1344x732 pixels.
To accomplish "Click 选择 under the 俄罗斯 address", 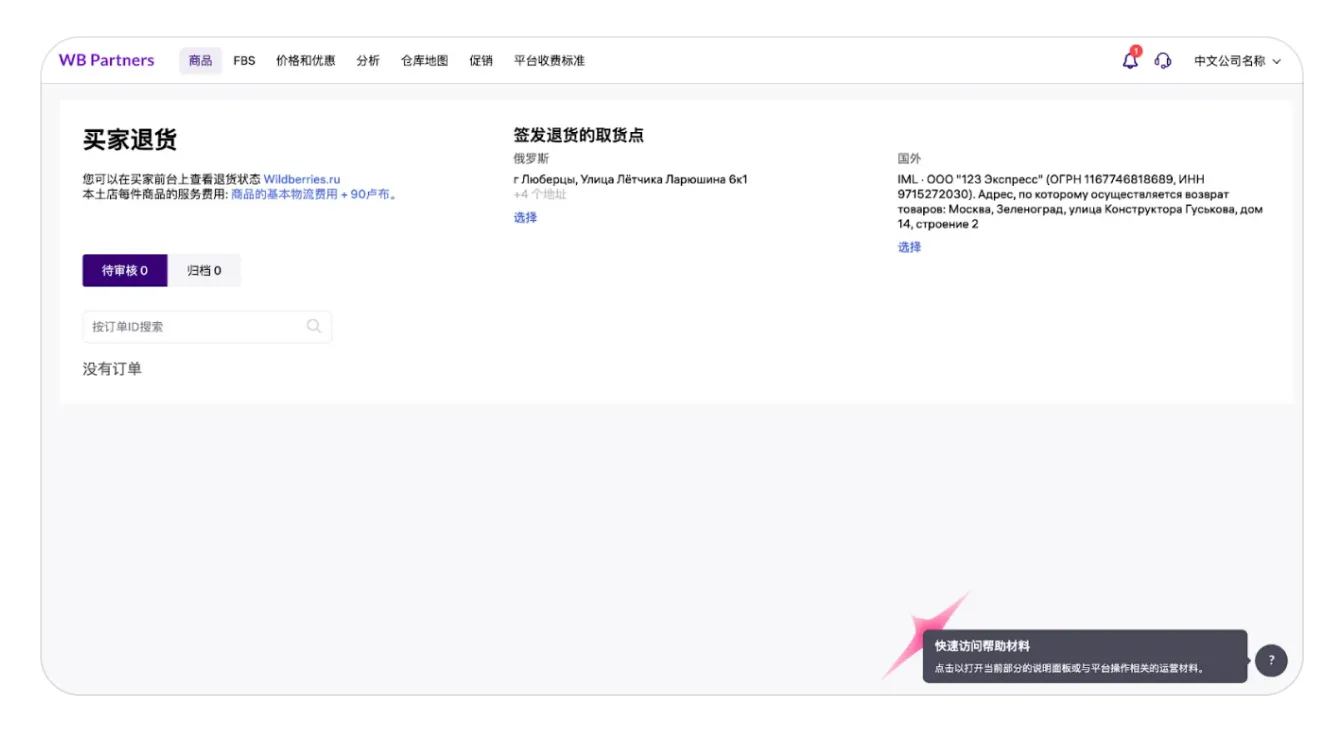I will 525,218.
